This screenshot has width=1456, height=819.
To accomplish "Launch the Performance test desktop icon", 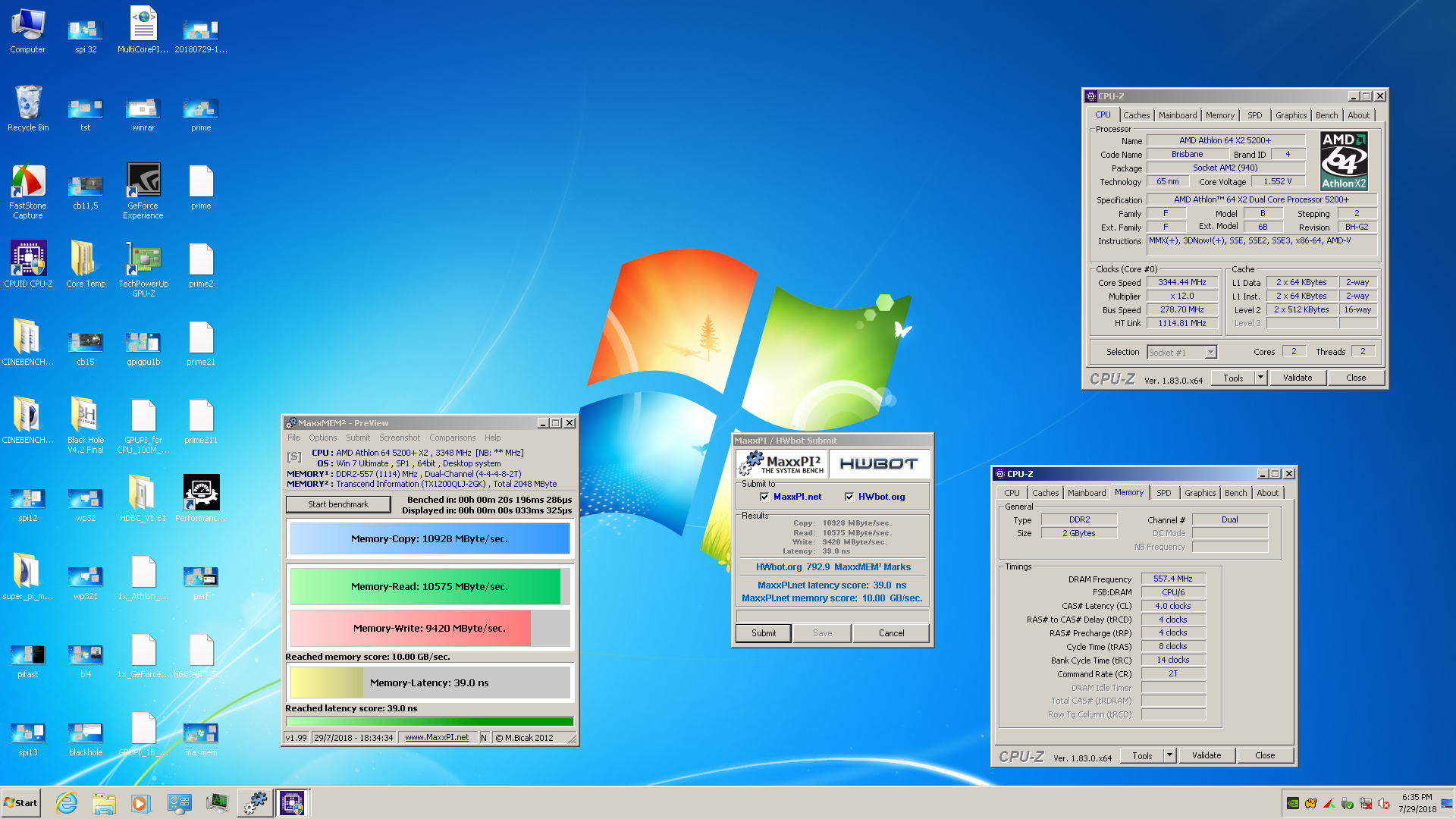I will click(x=201, y=498).
